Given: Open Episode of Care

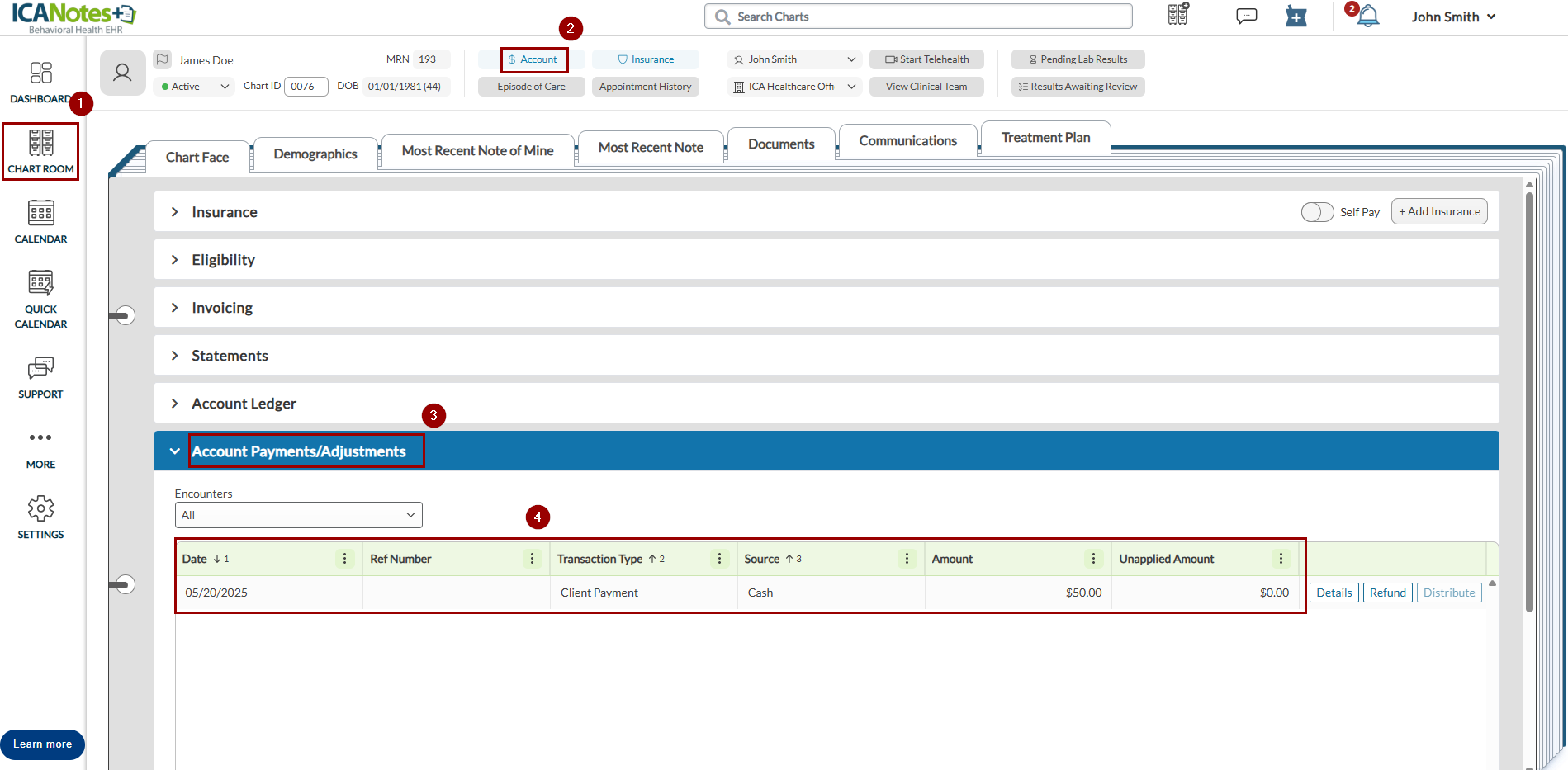Looking at the screenshot, I should (x=532, y=87).
